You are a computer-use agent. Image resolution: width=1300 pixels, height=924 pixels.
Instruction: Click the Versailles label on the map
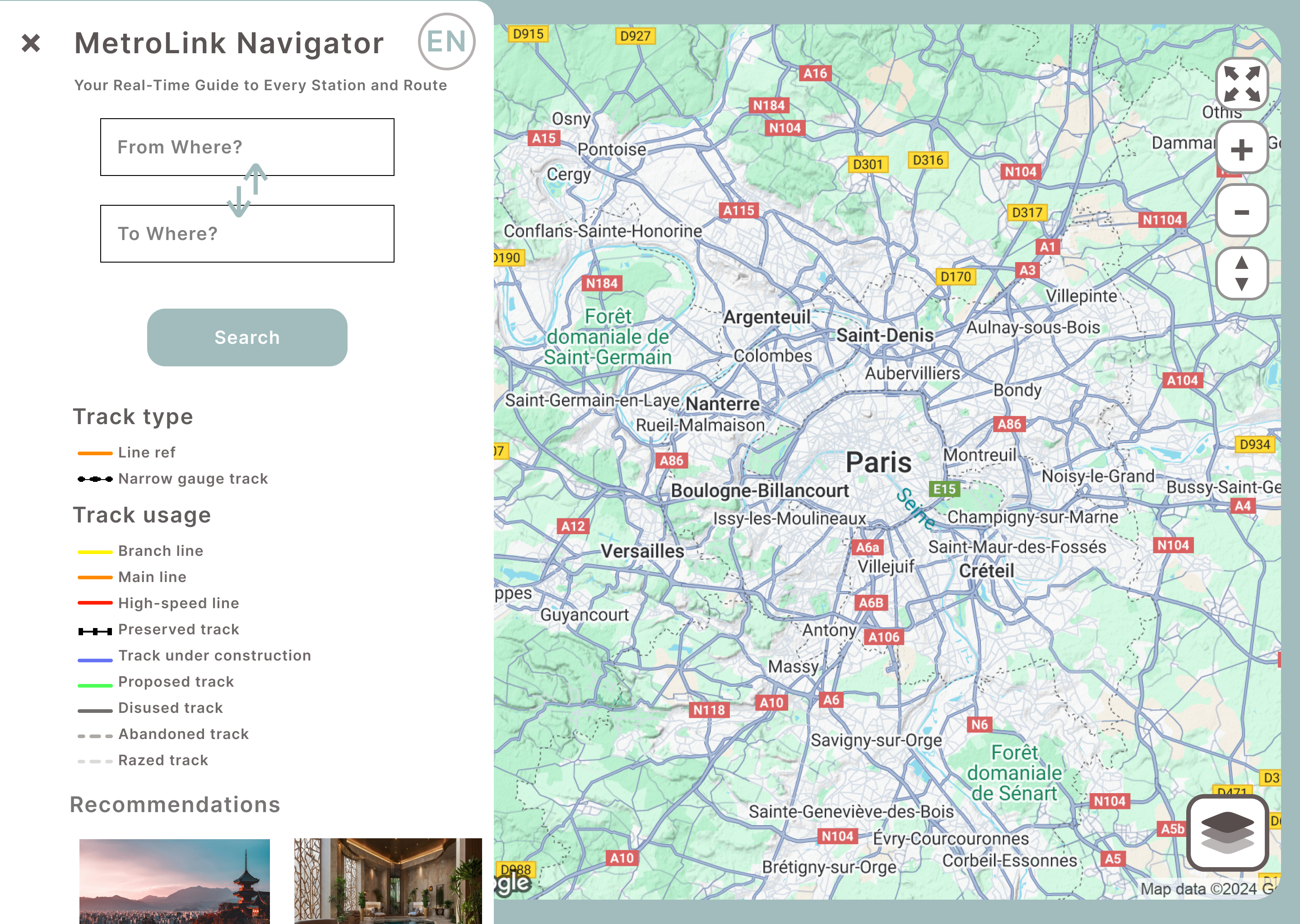(643, 551)
